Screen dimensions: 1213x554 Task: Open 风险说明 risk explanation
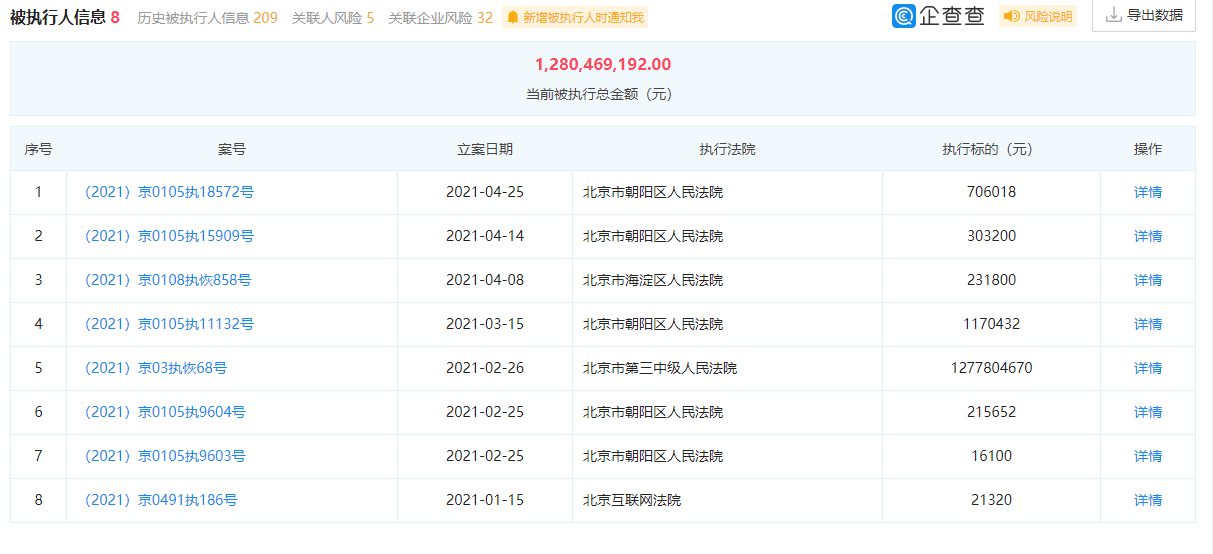pyautogui.click(x=1038, y=17)
